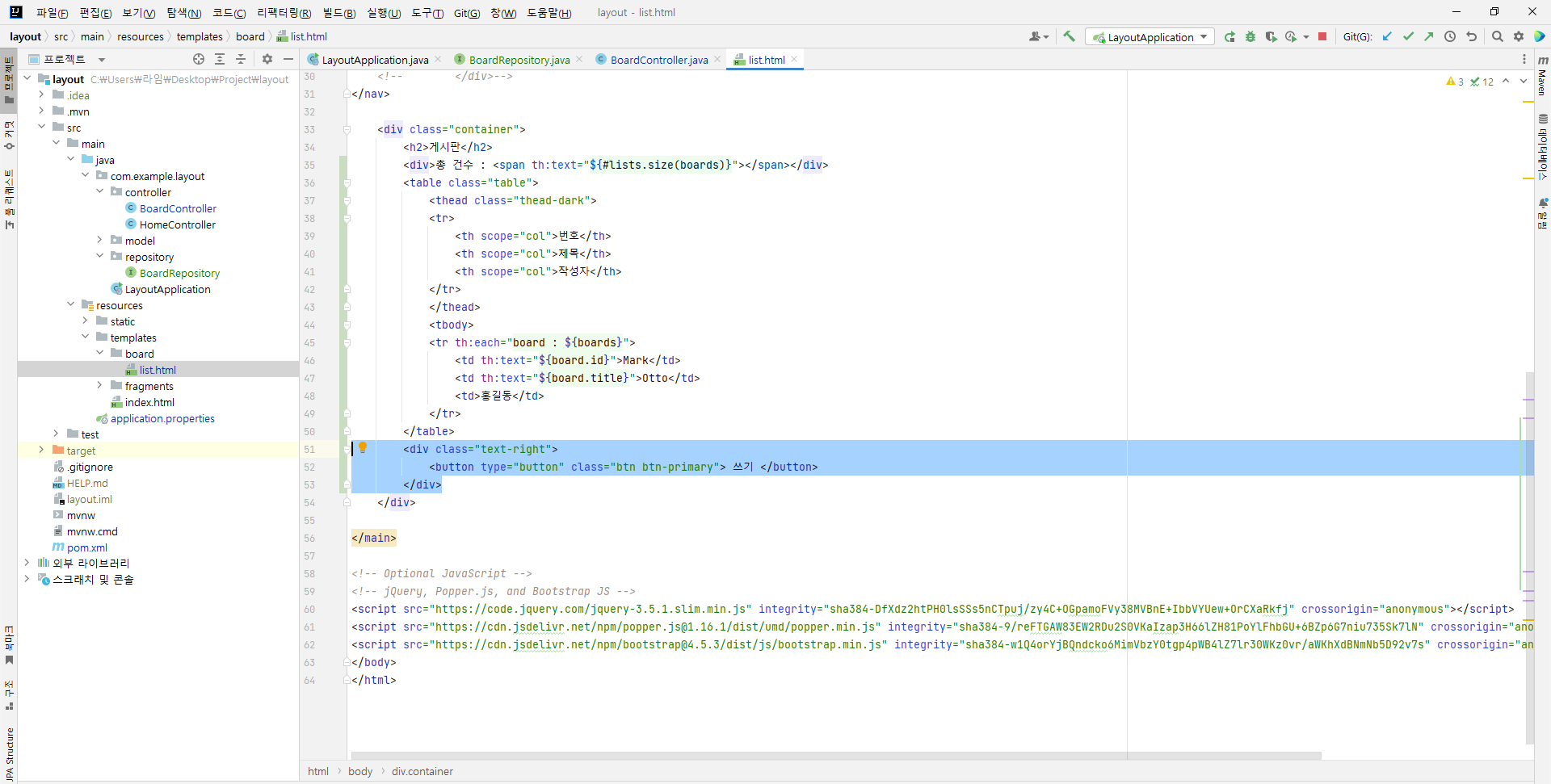Open the Git(G) menu
Screen dimensions: 1551x784
coord(467,12)
